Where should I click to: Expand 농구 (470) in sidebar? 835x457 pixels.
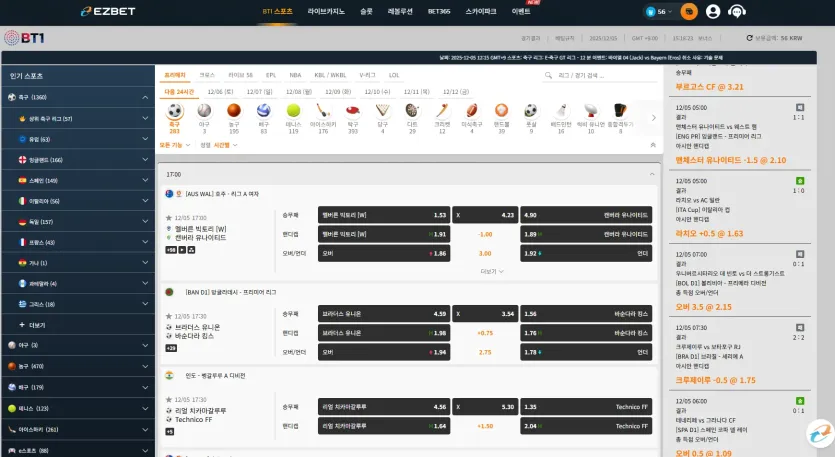coord(145,366)
